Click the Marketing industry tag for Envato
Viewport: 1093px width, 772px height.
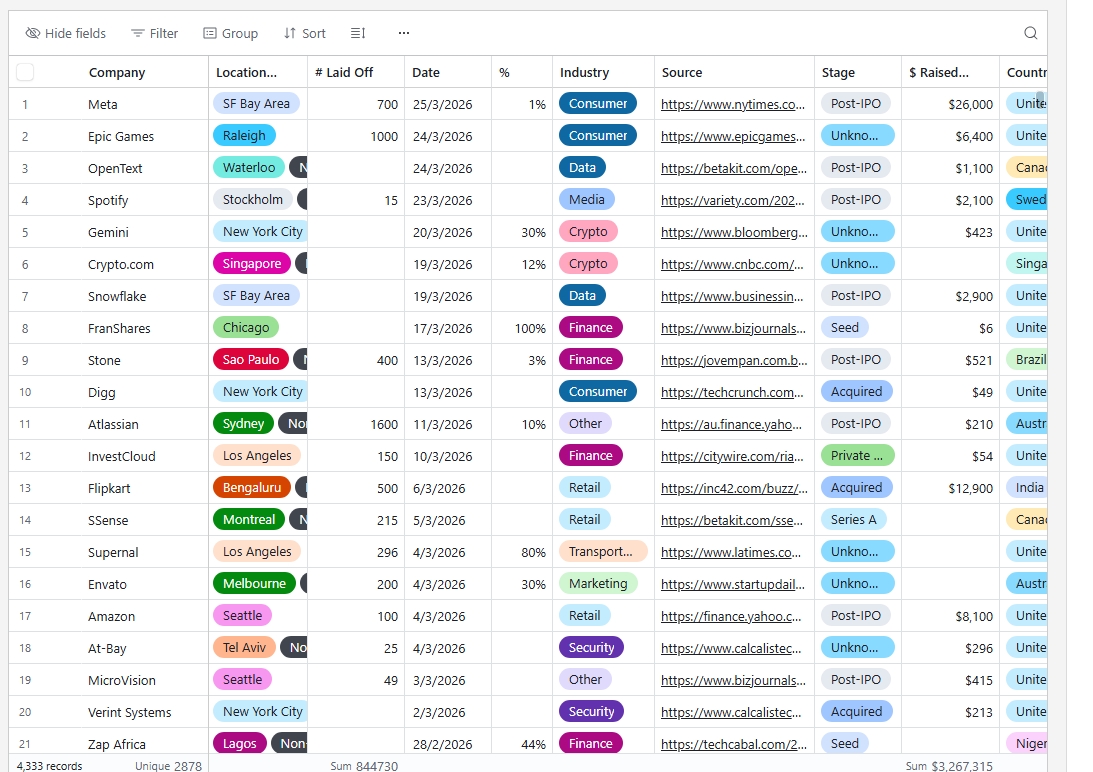598,584
